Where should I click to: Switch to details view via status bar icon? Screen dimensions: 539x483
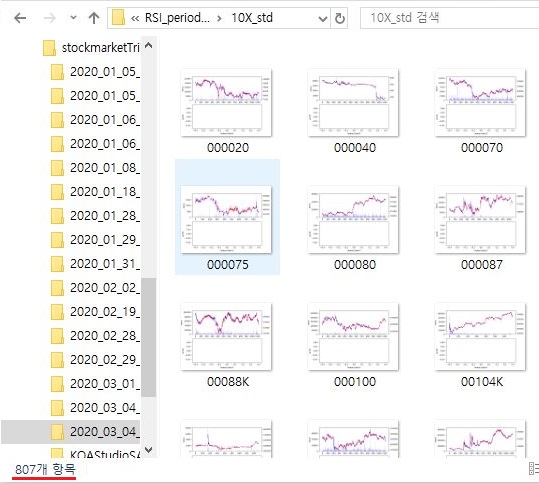click(x=534, y=469)
